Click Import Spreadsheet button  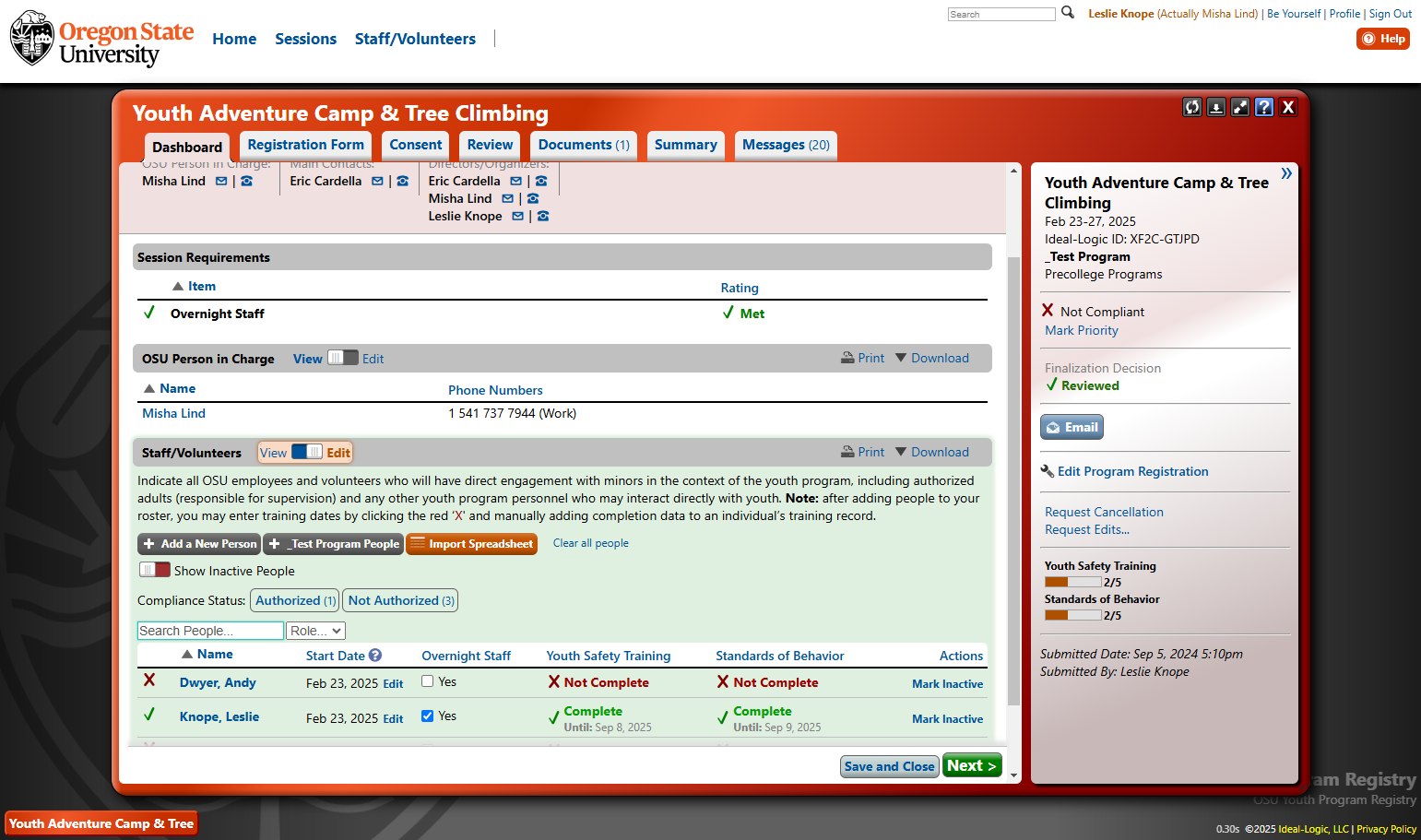point(471,544)
